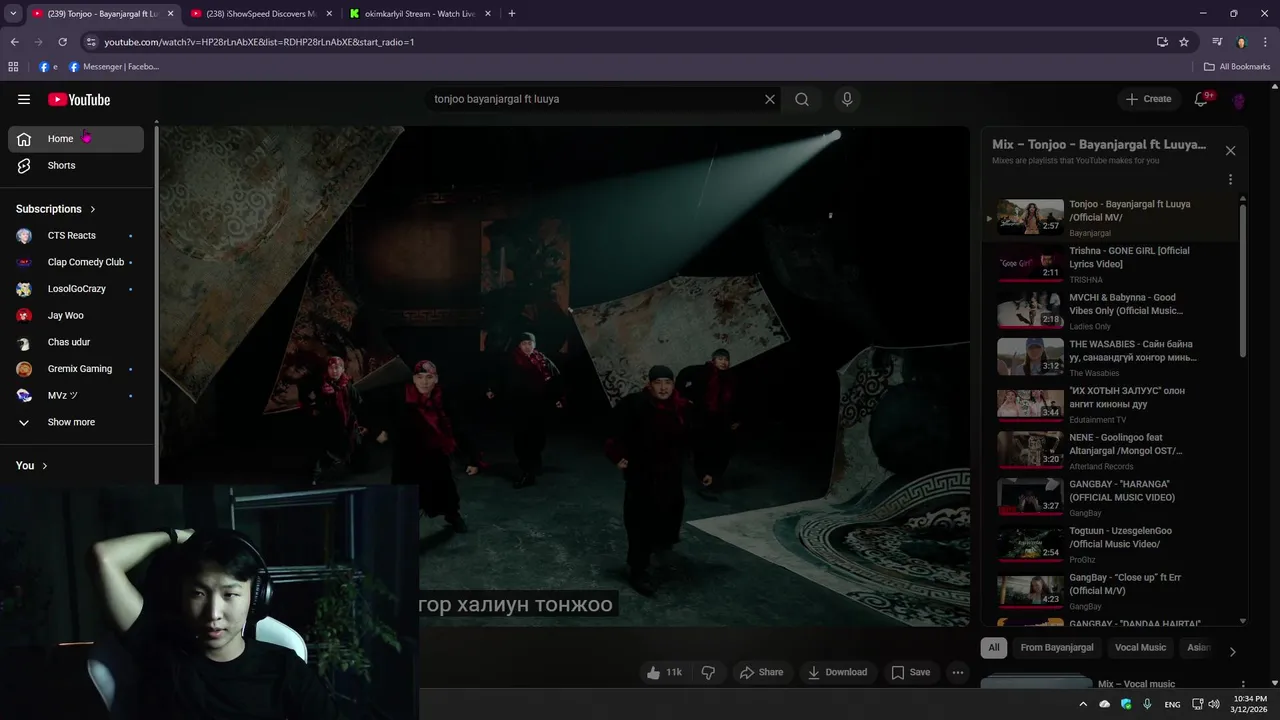Open Chrome three-dot menu
The height and width of the screenshot is (720, 1280).
(x=1265, y=42)
